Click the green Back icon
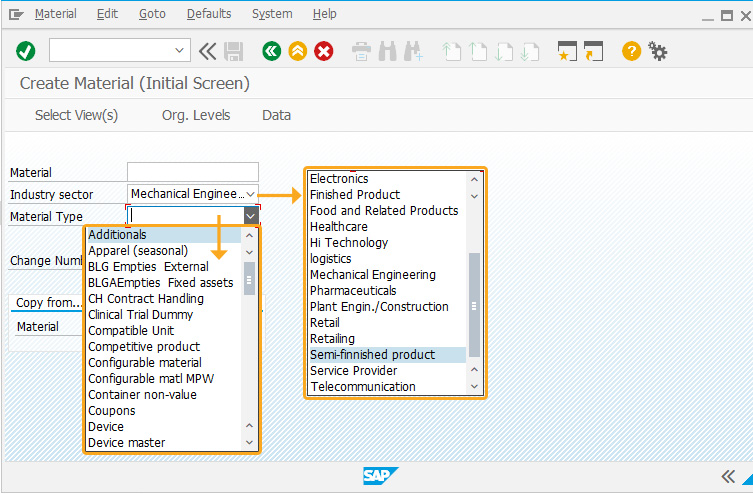Screen dimensions: 753x494 [x=271, y=51]
